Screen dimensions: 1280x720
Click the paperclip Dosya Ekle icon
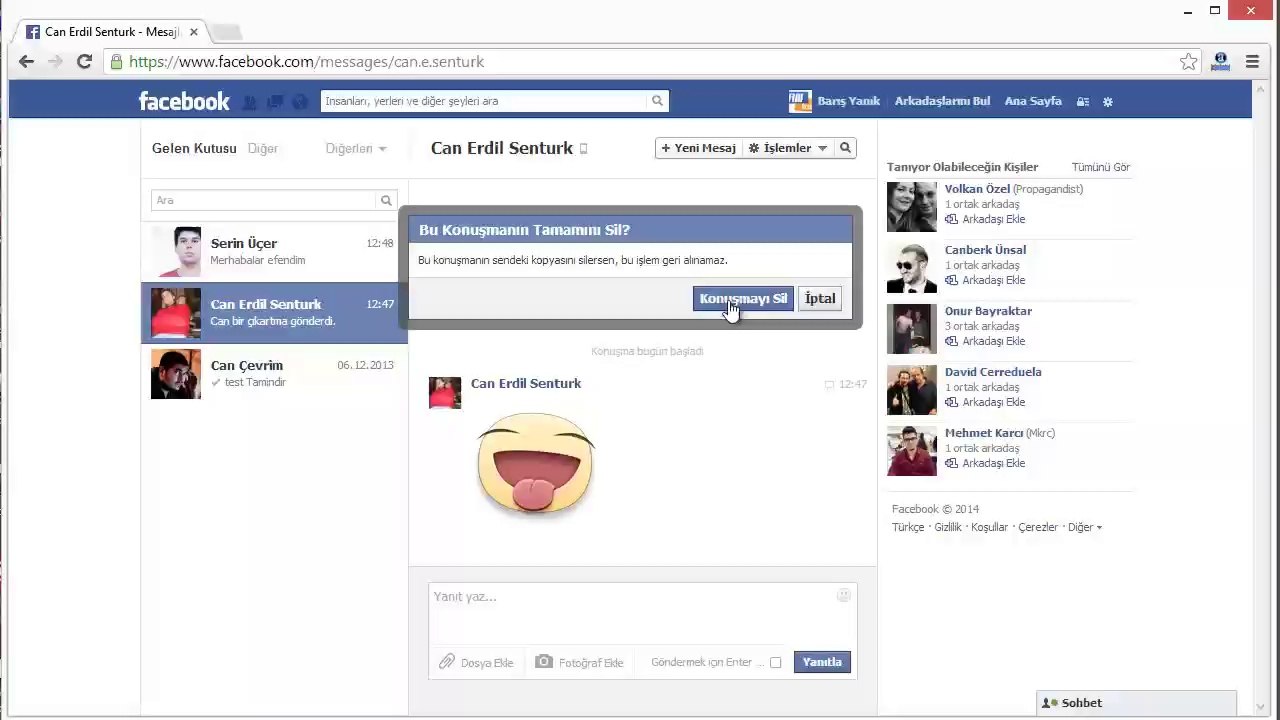[x=447, y=662]
